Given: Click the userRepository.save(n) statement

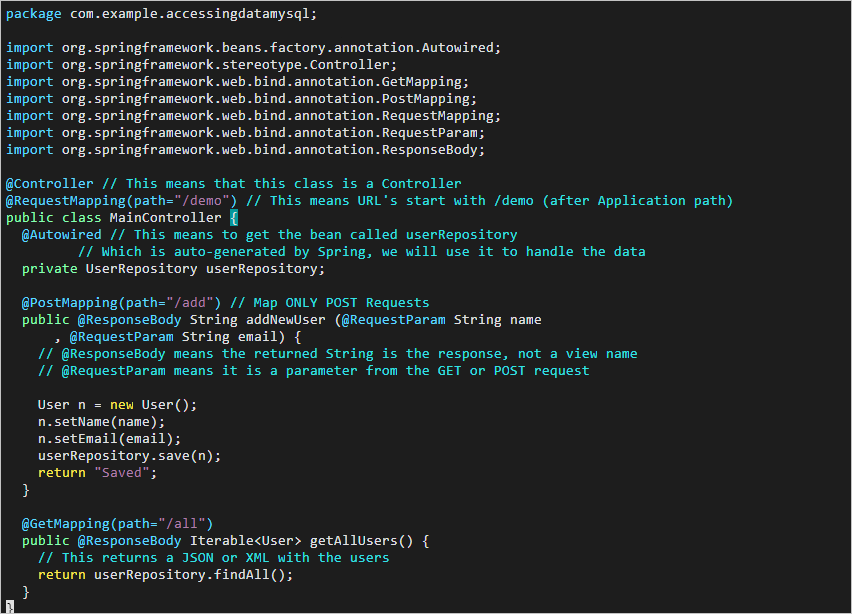Looking at the screenshot, I should tap(129, 456).
